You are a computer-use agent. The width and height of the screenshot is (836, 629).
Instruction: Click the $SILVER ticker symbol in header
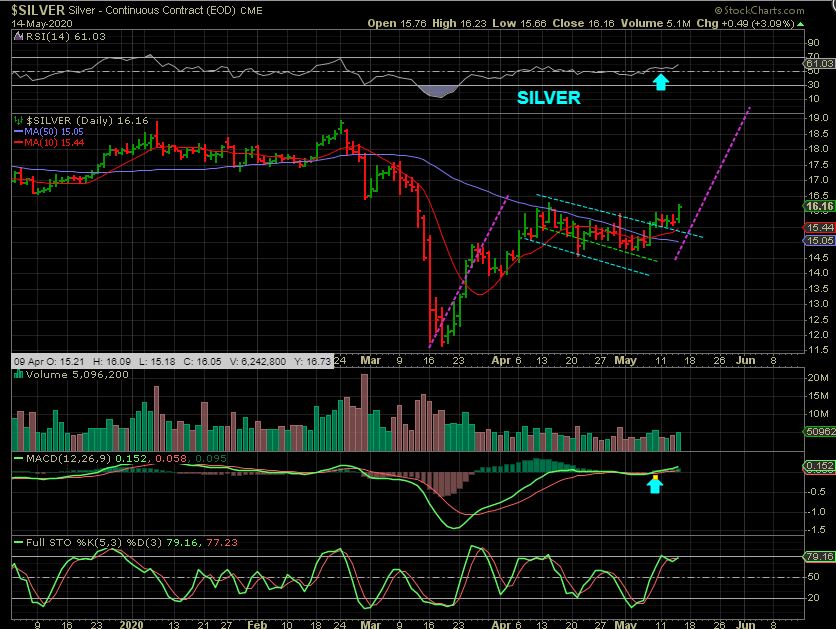pyautogui.click(x=33, y=8)
